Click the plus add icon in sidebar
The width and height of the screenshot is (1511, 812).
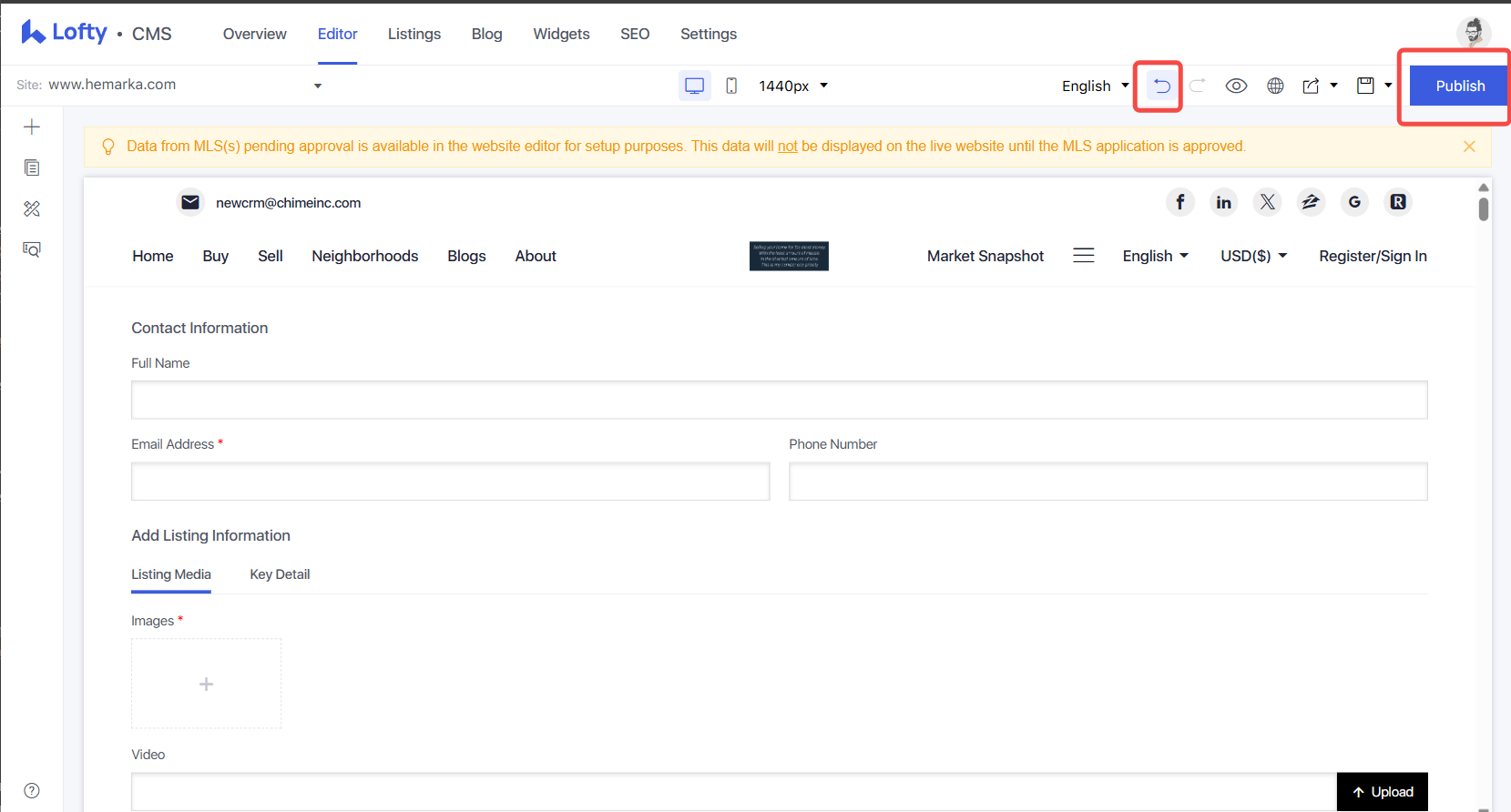[x=32, y=127]
